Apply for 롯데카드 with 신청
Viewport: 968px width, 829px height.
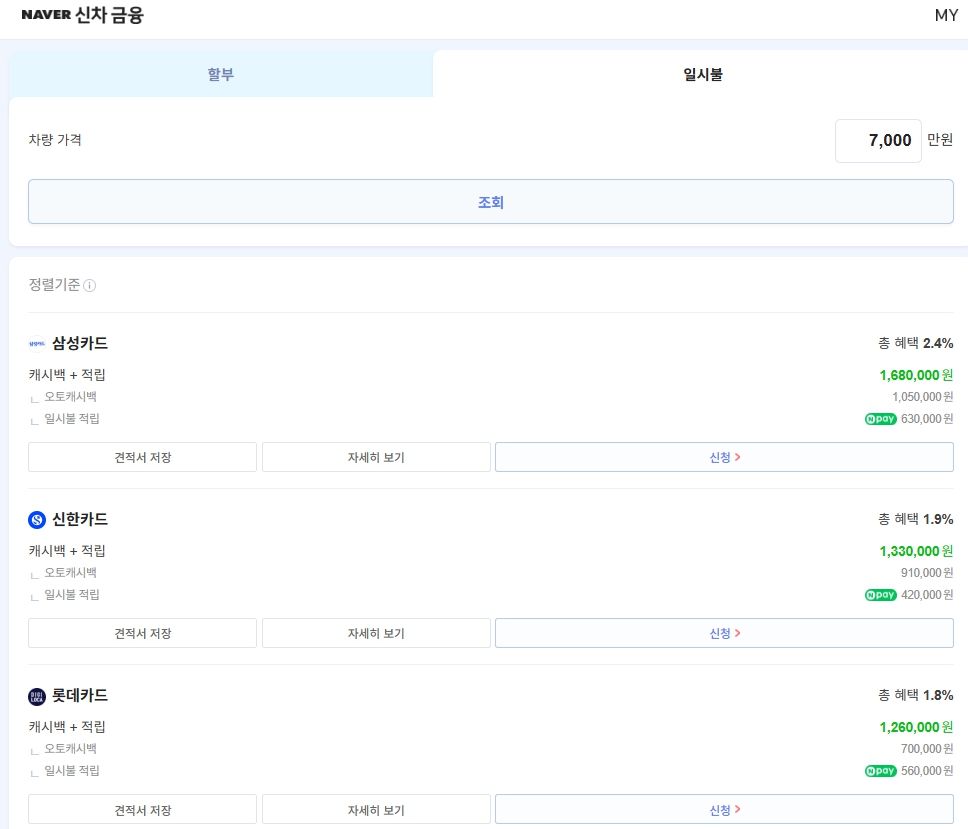[x=724, y=809]
